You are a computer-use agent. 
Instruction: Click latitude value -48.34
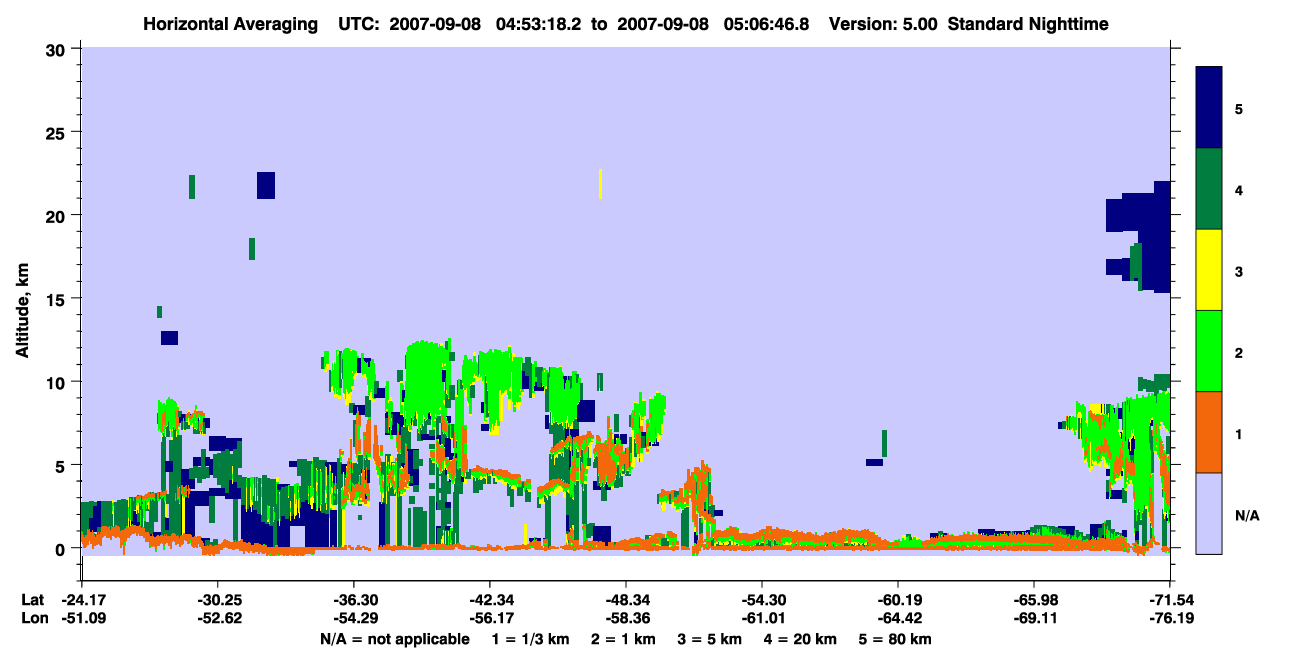click(625, 600)
